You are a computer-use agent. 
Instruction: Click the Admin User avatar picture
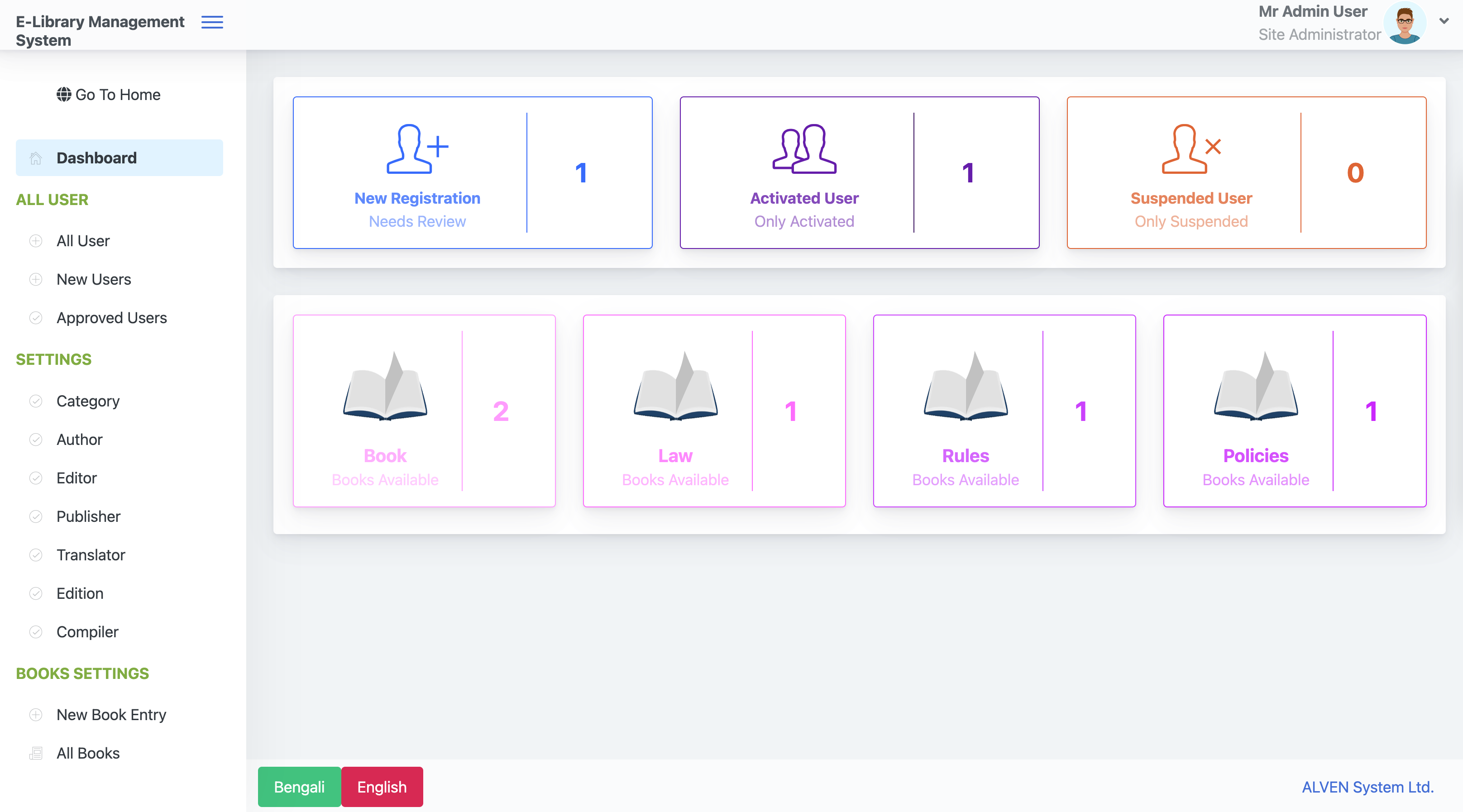[x=1405, y=23]
